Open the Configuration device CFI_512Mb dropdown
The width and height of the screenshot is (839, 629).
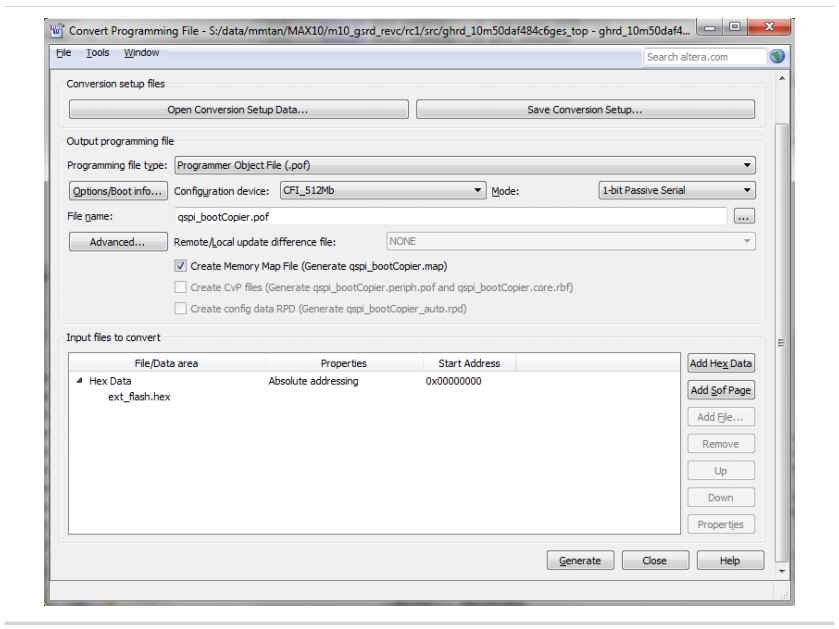point(383,190)
